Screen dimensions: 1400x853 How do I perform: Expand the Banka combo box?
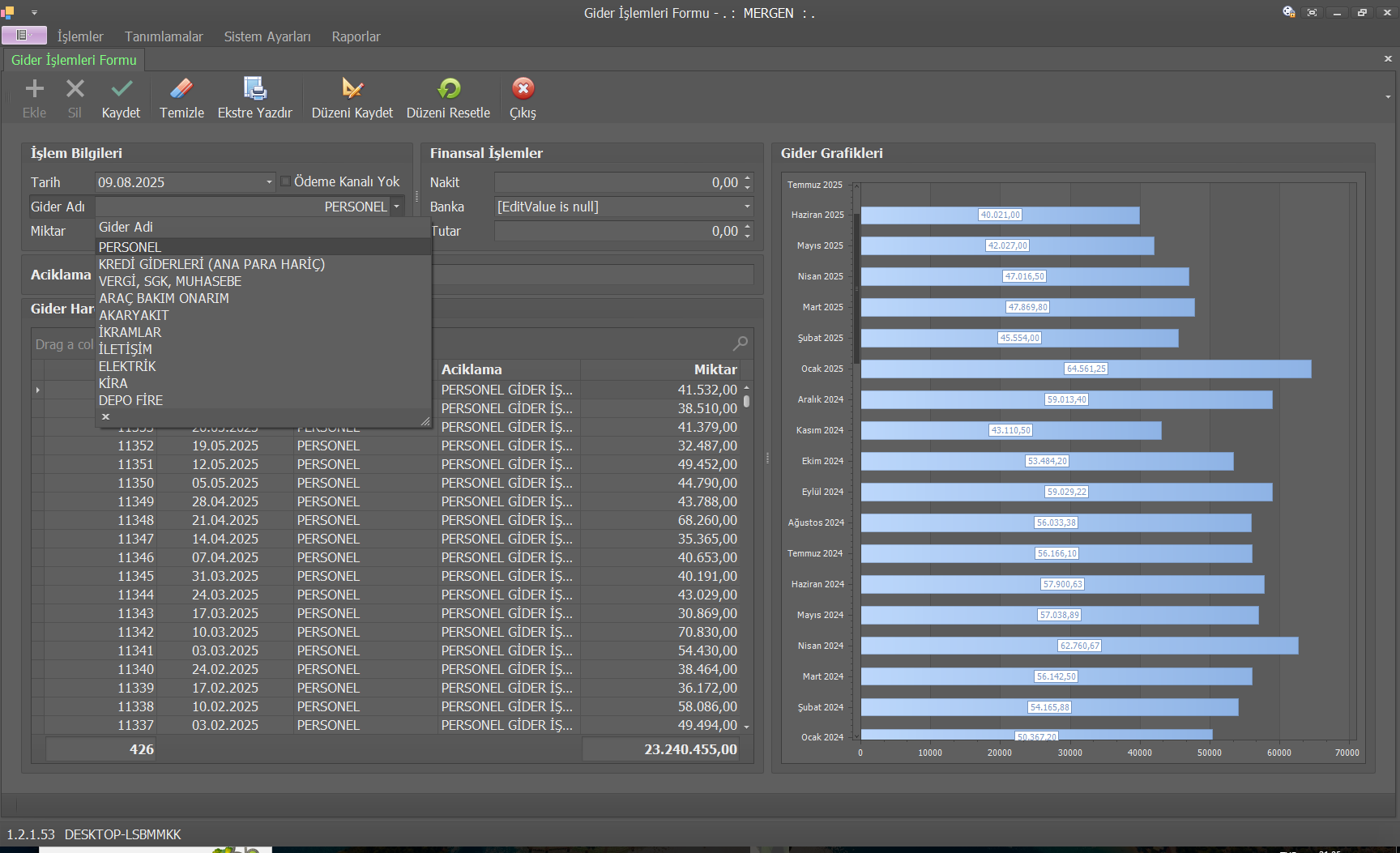pos(747,207)
